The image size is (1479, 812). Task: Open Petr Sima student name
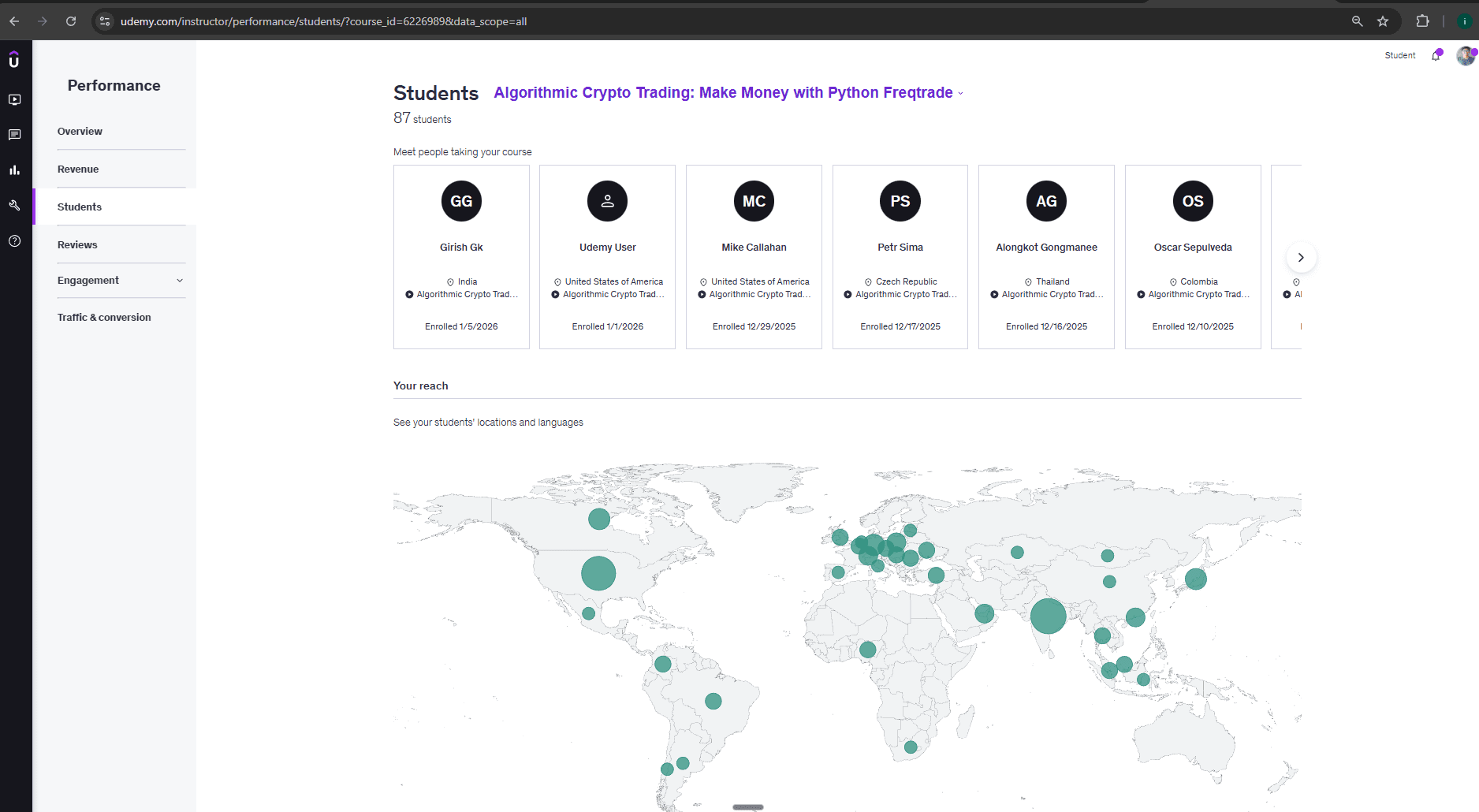(900, 248)
